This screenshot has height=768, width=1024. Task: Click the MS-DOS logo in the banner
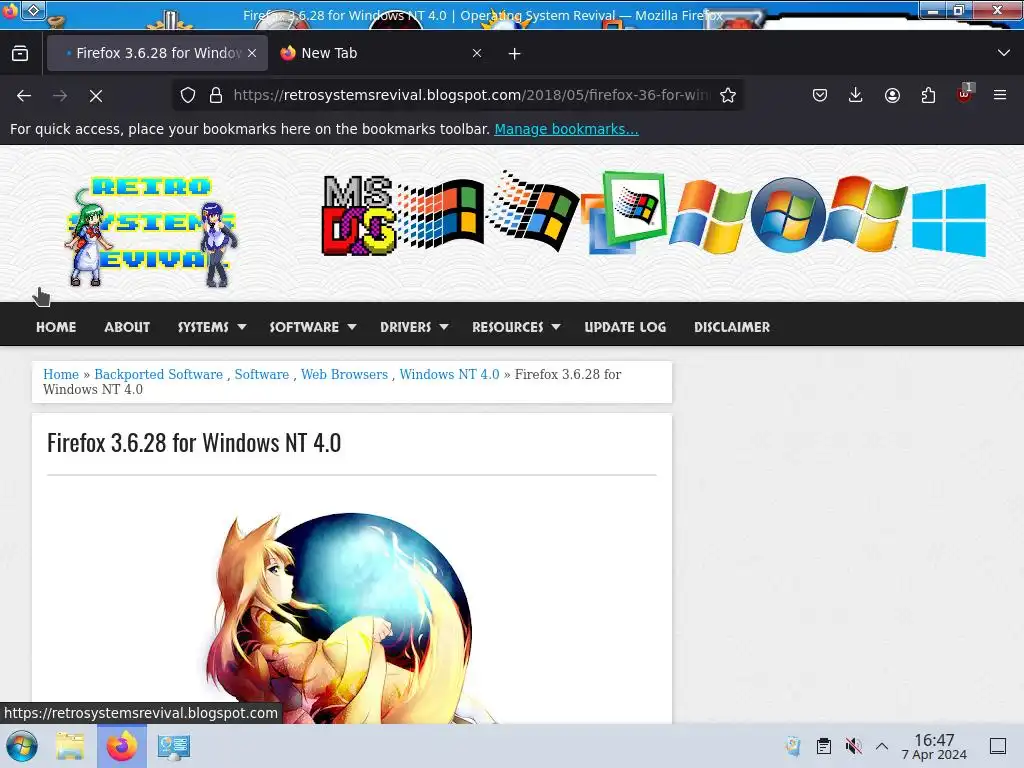359,216
